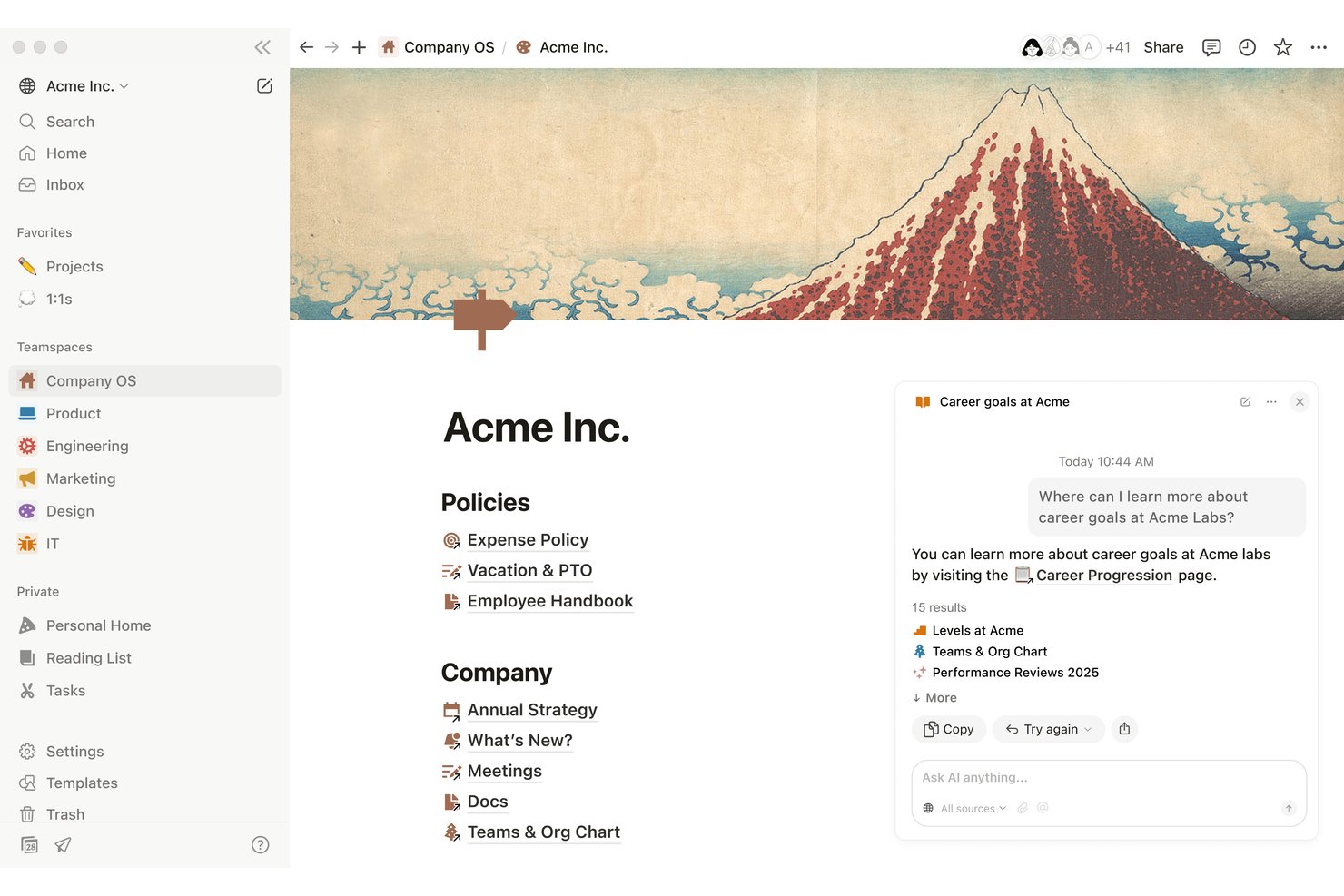Close the Career goals chat panel
1344x896 pixels.
(1300, 401)
